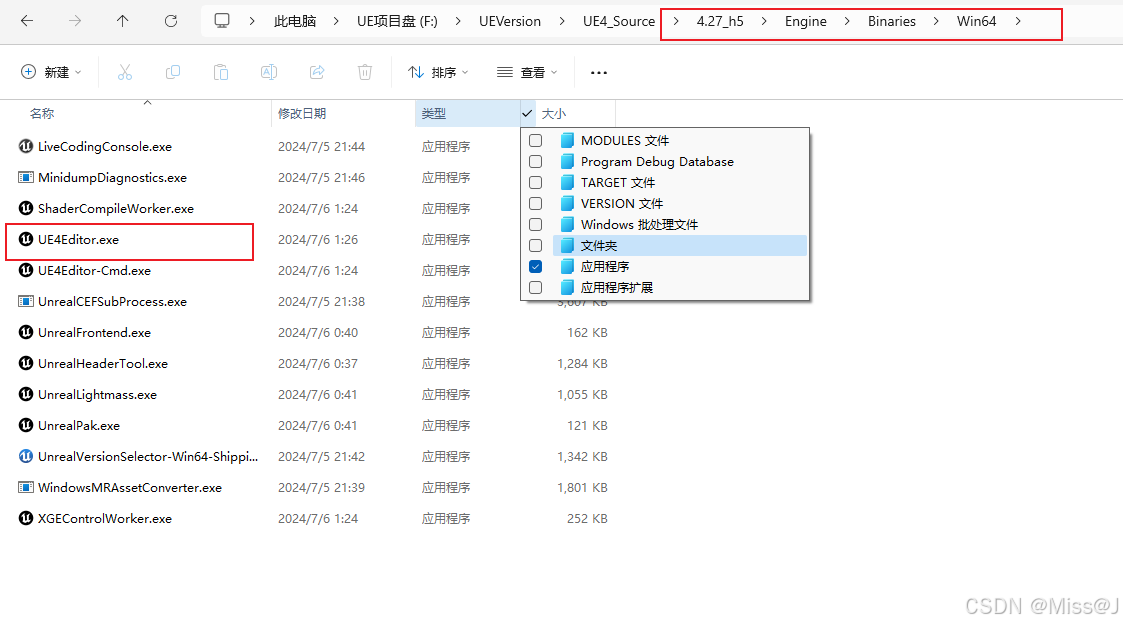The image size is (1123, 626).
Task: Select 应用程序 label in filter list
Action: point(605,266)
